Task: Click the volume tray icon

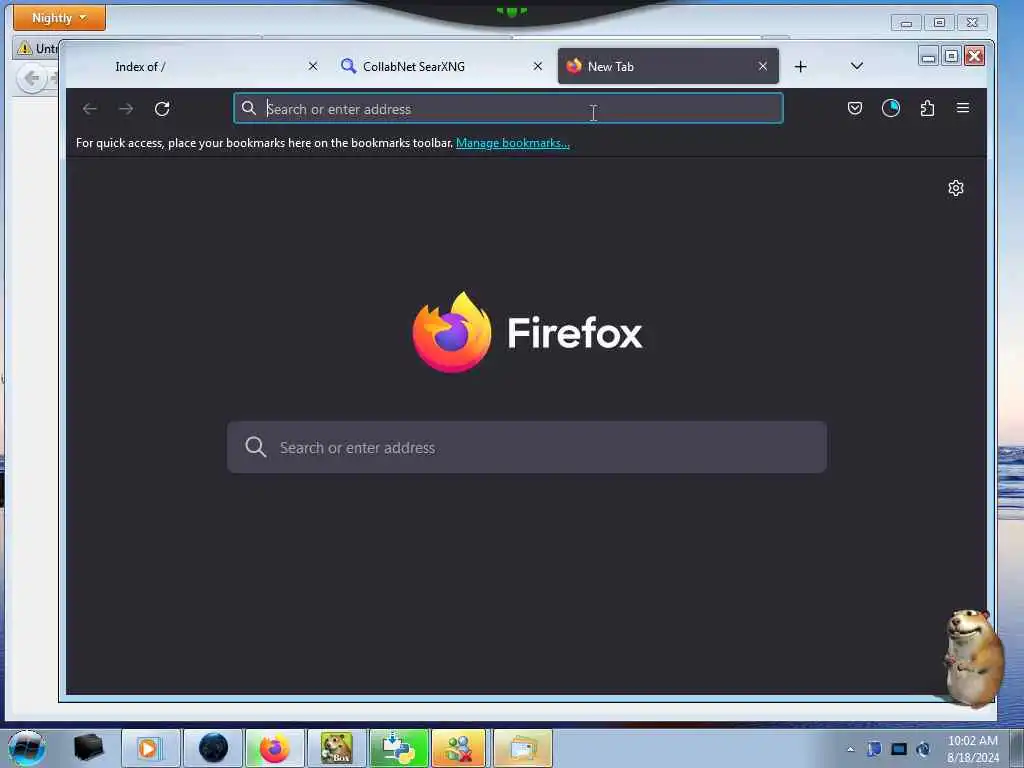Action: [x=923, y=749]
